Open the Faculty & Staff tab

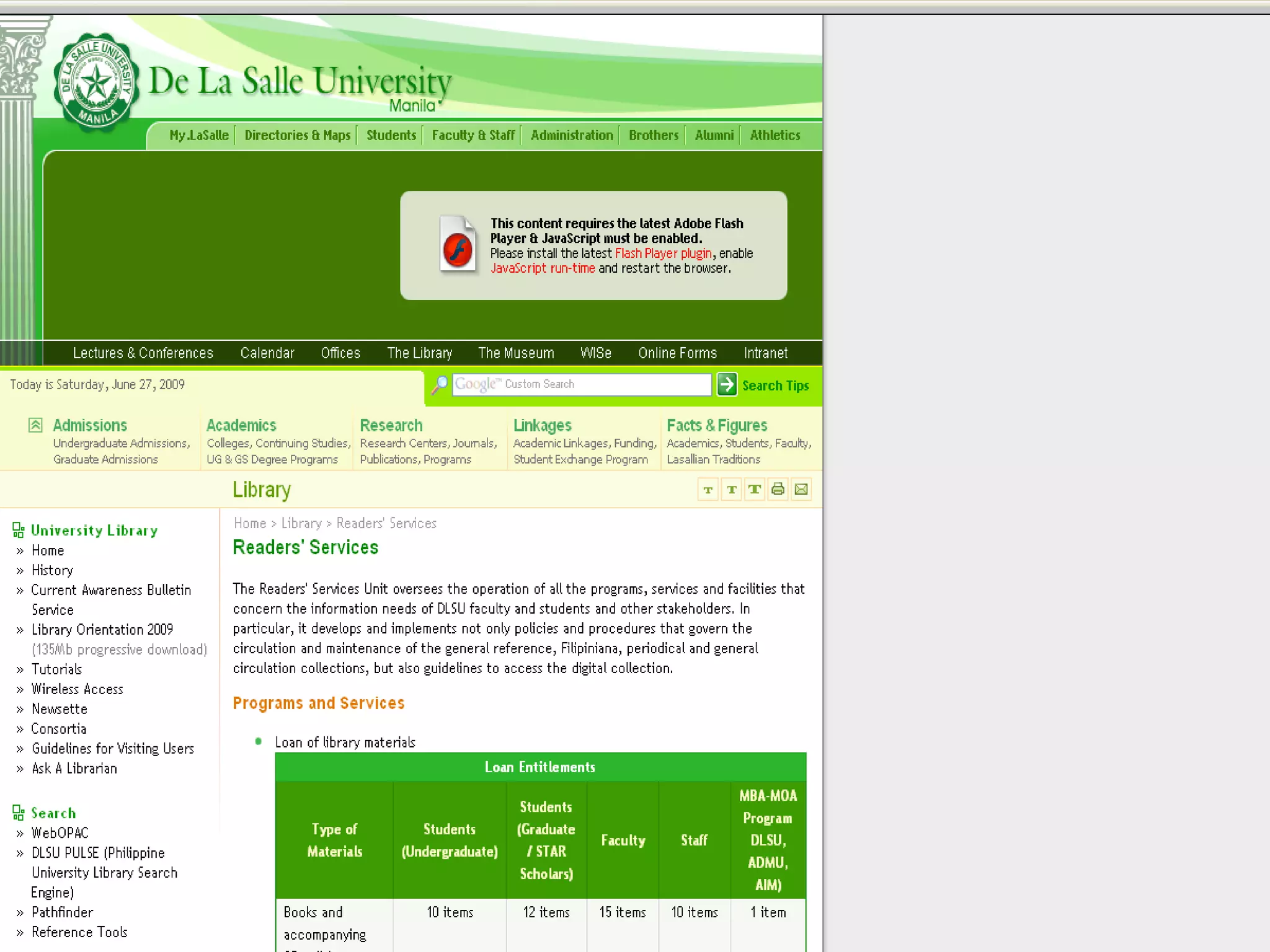473,135
